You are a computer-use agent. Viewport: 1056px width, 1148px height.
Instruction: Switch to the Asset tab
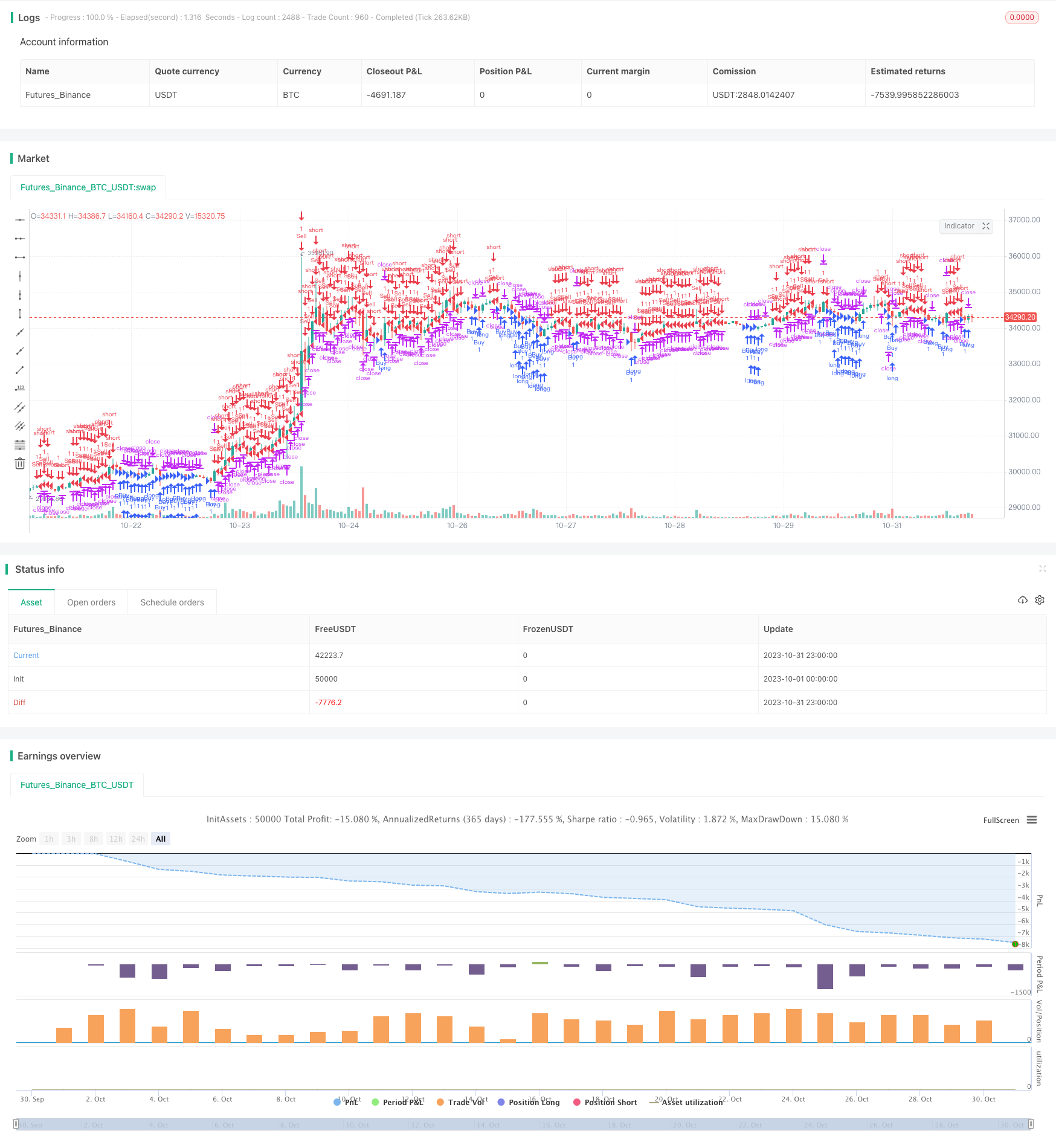(x=31, y=602)
